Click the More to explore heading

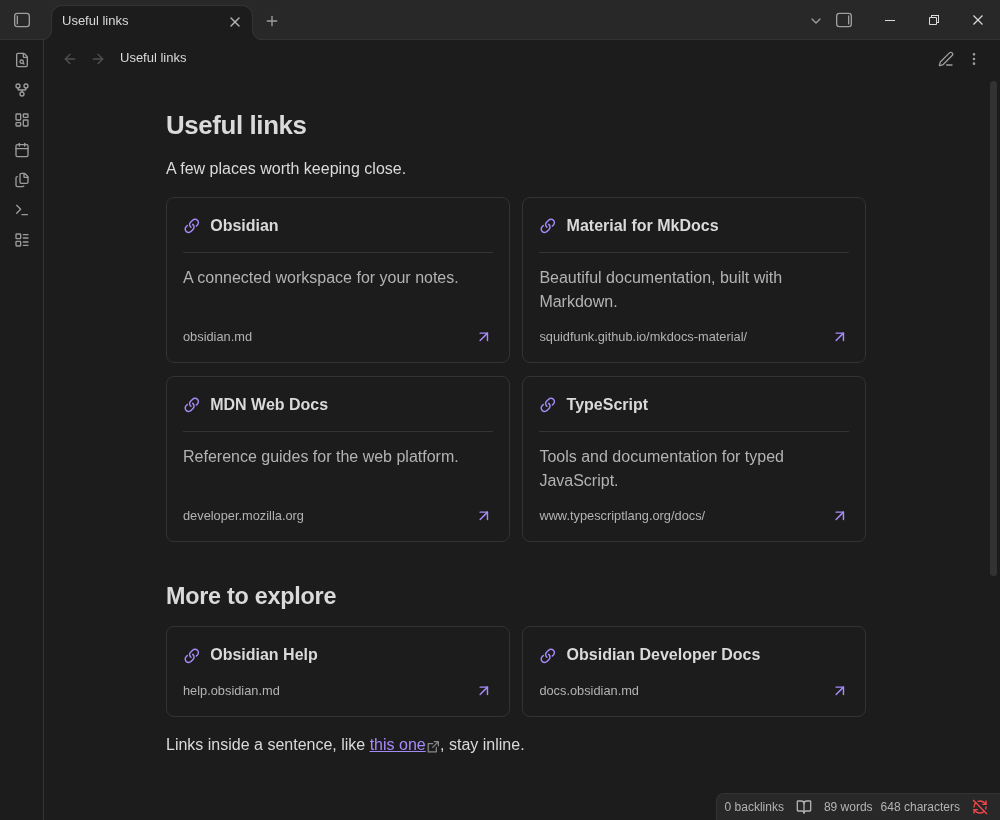[251, 596]
